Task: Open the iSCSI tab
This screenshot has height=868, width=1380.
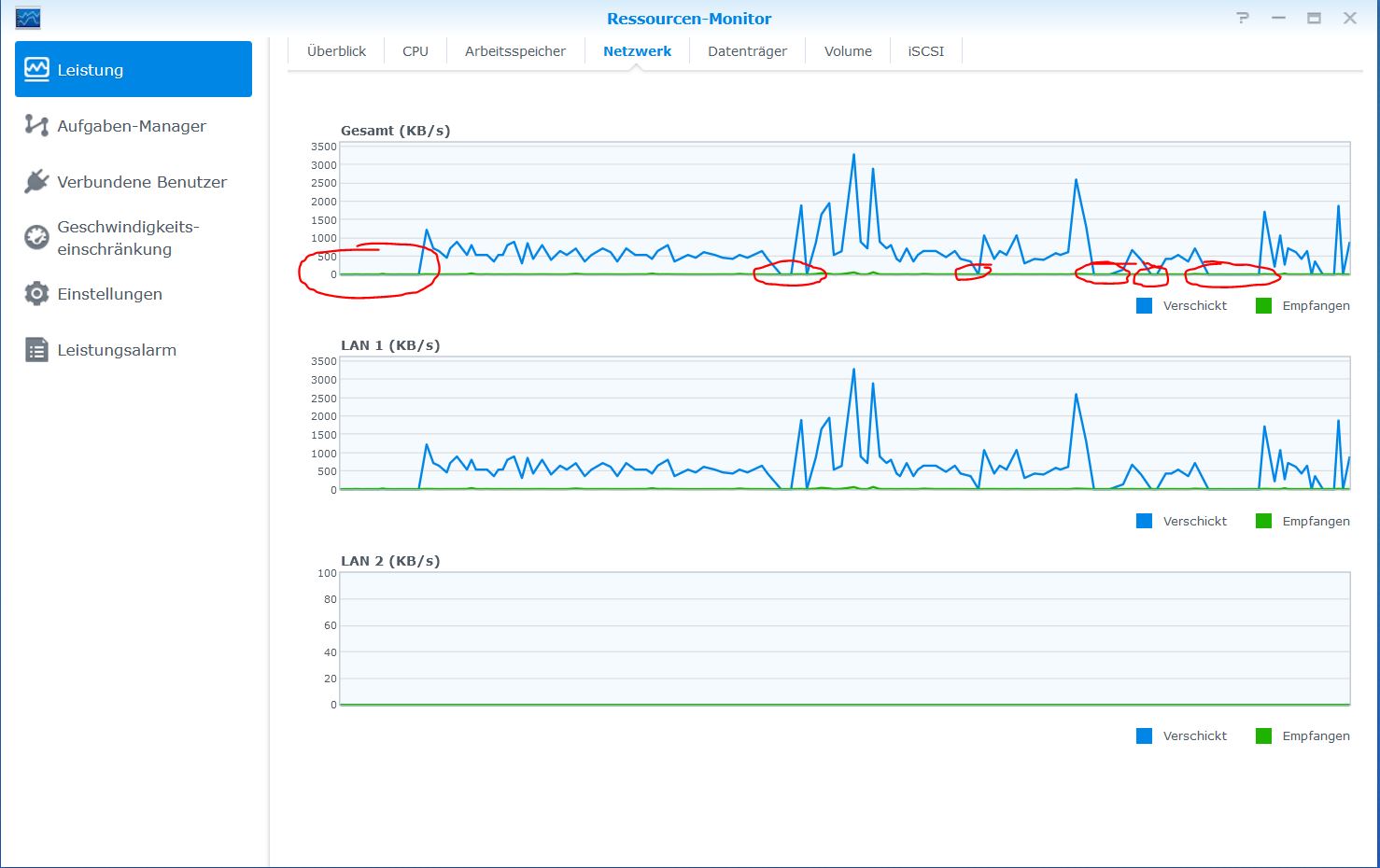Action: point(925,51)
